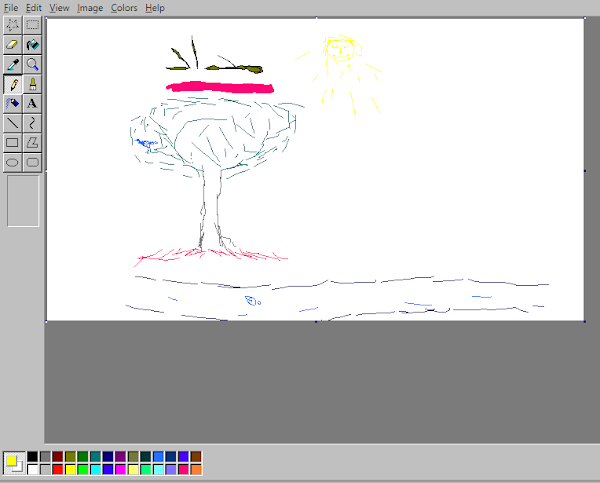Viewport: 600px width, 483px height.
Task: Click the current foreground/background color indicator
Action: coord(14,463)
